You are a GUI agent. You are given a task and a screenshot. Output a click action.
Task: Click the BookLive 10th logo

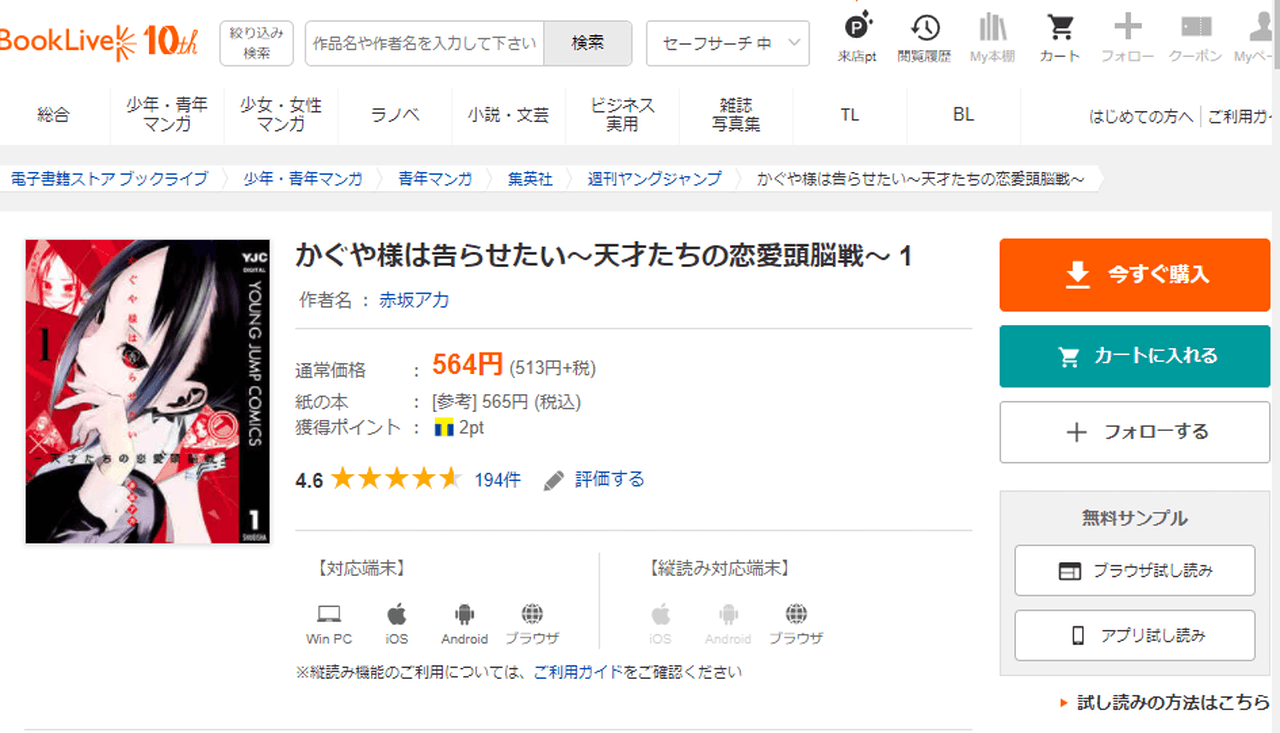tap(100, 40)
